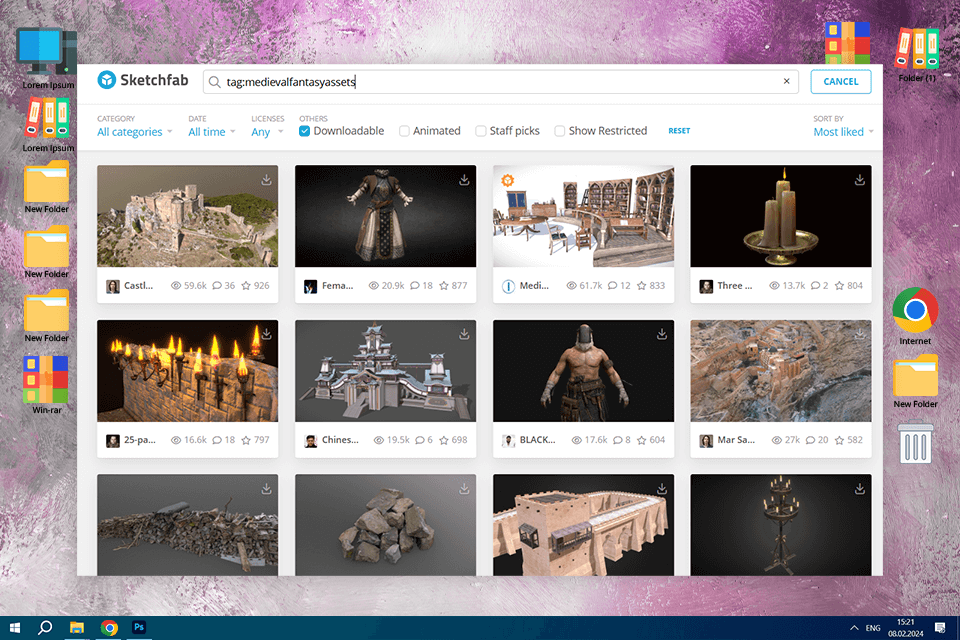The height and width of the screenshot is (640, 960).
Task: Download the 25-pa... torches model via its icon
Action: point(266,334)
